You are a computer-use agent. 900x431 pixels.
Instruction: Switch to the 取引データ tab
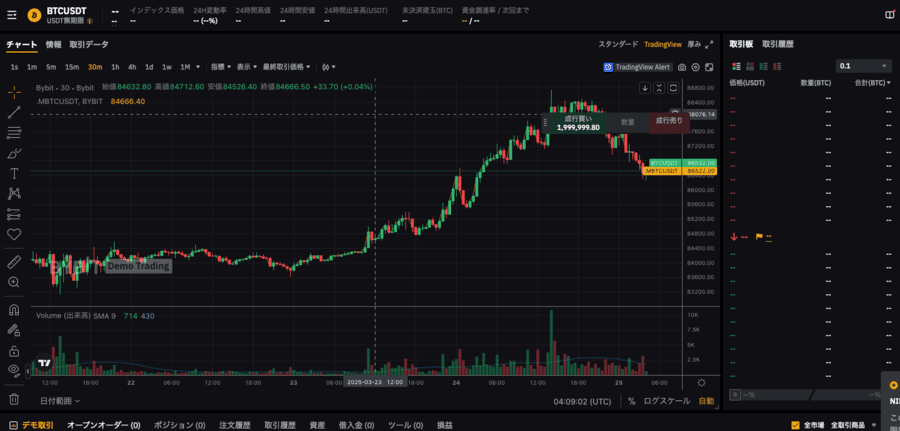point(89,44)
